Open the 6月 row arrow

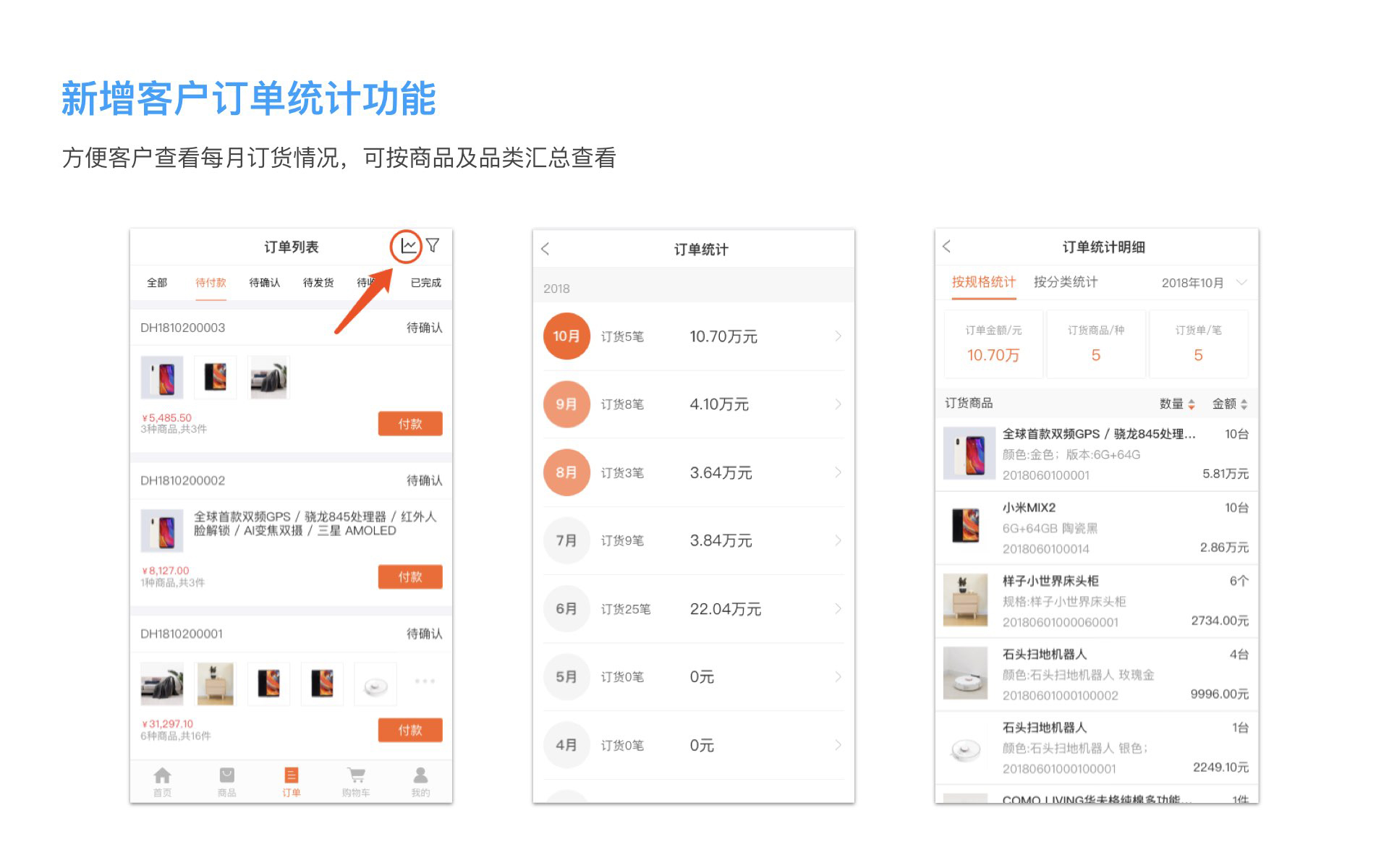pyautogui.click(x=838, y=609)
